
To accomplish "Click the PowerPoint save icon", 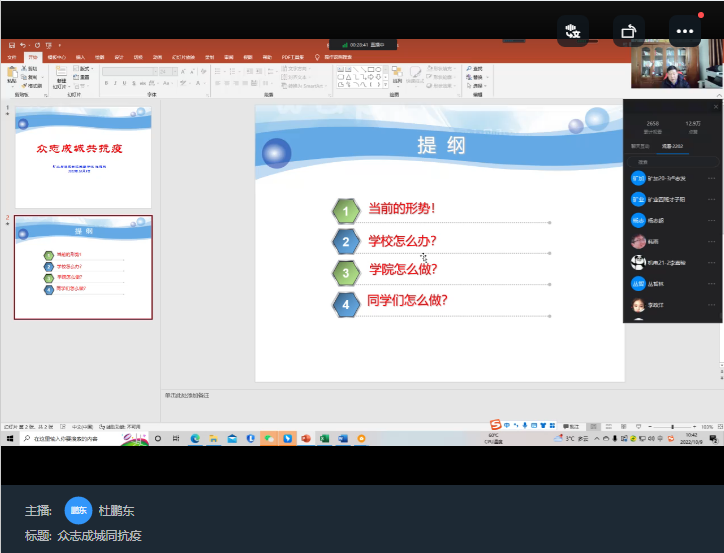I will click(10, 45).
